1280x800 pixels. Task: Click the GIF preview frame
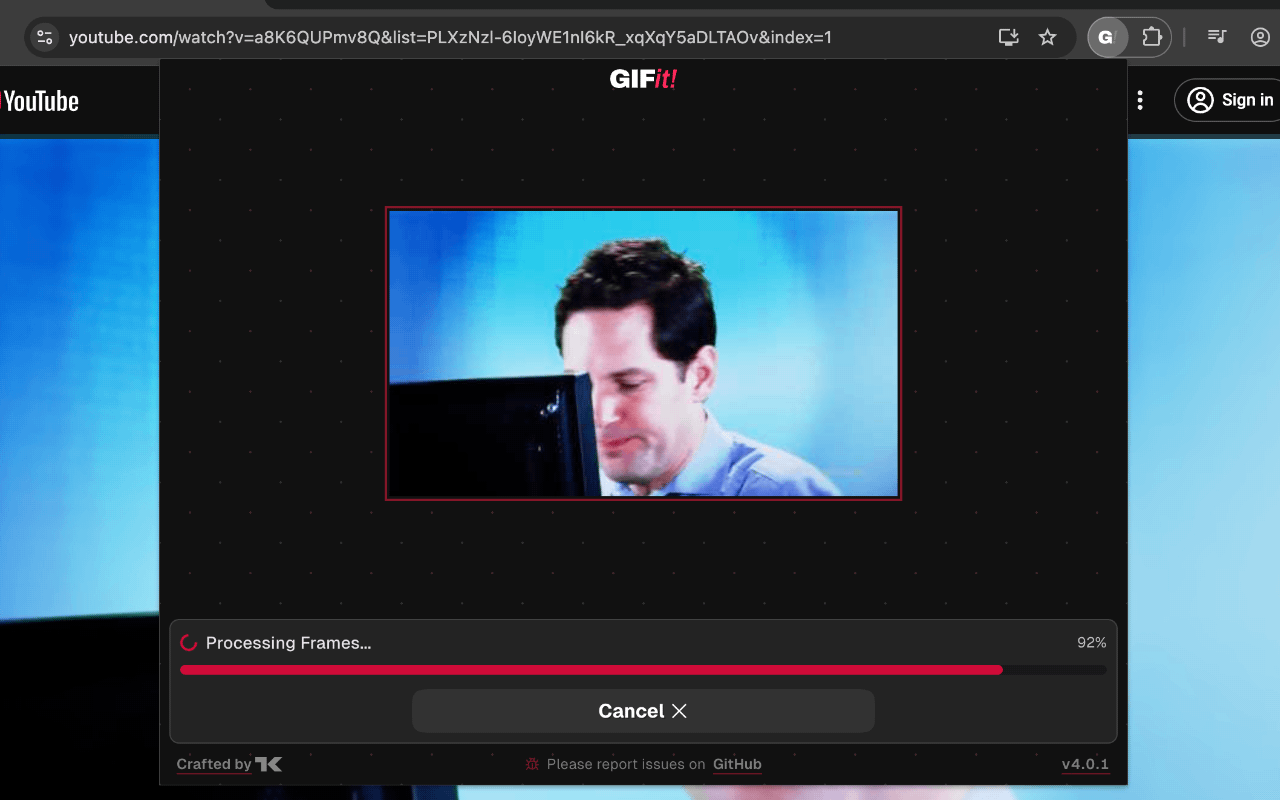pyautogui.click(x=643, y=353)
